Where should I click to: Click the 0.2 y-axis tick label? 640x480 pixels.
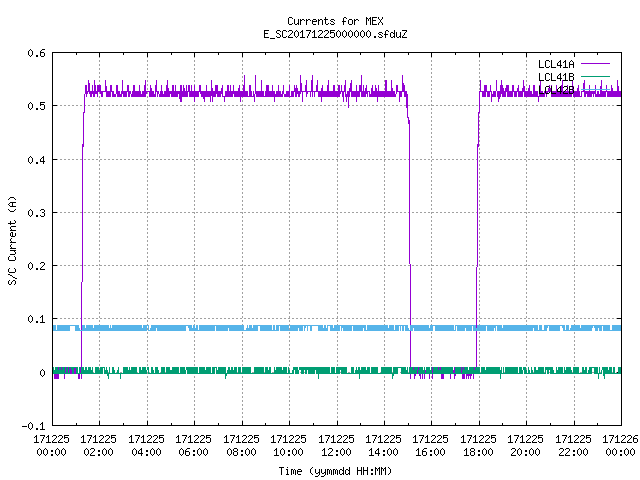[x=36, y=266]
